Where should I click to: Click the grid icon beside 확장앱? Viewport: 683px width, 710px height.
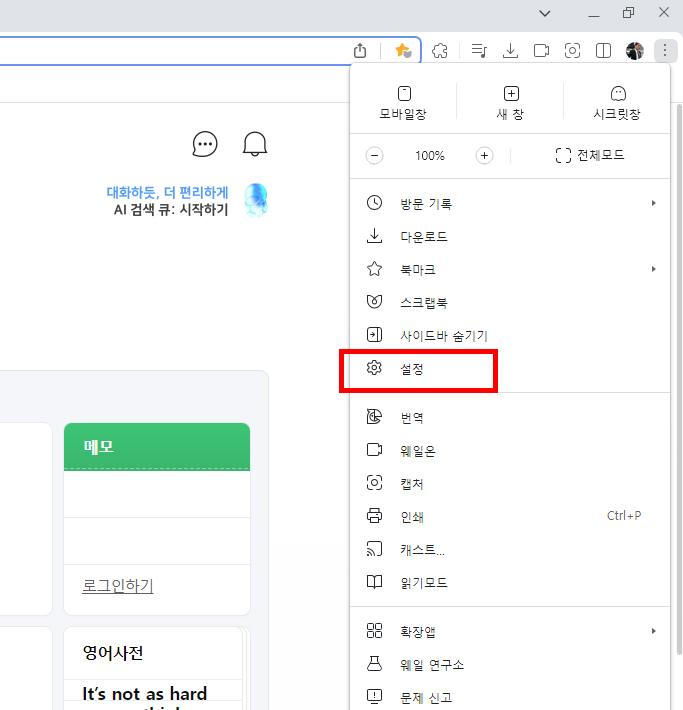pyautogui.click(x=374, y=631)
